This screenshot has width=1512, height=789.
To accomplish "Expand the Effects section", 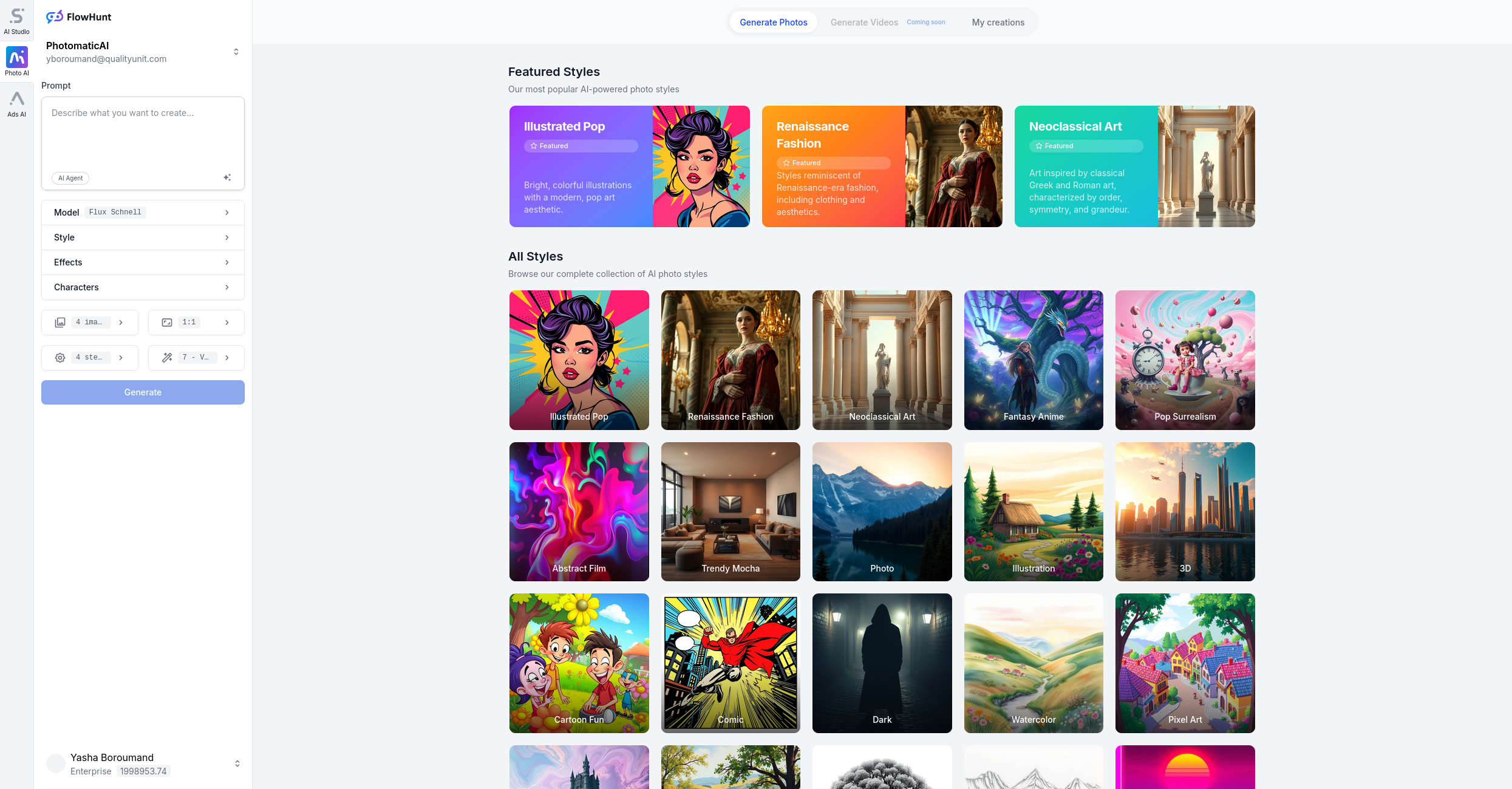I will pos(142,262).
